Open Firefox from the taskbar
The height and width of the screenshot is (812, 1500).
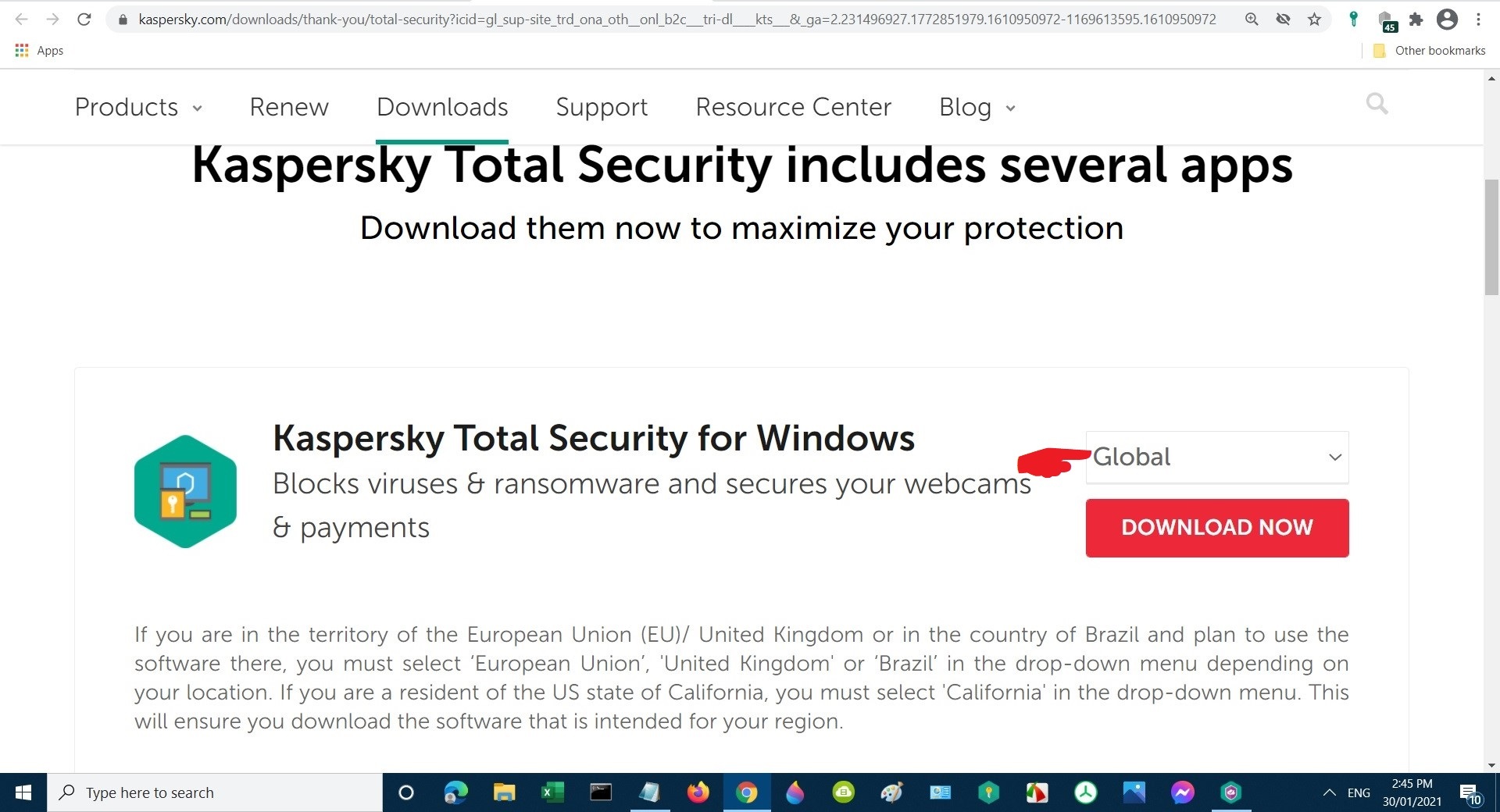(x=698, y=792)
